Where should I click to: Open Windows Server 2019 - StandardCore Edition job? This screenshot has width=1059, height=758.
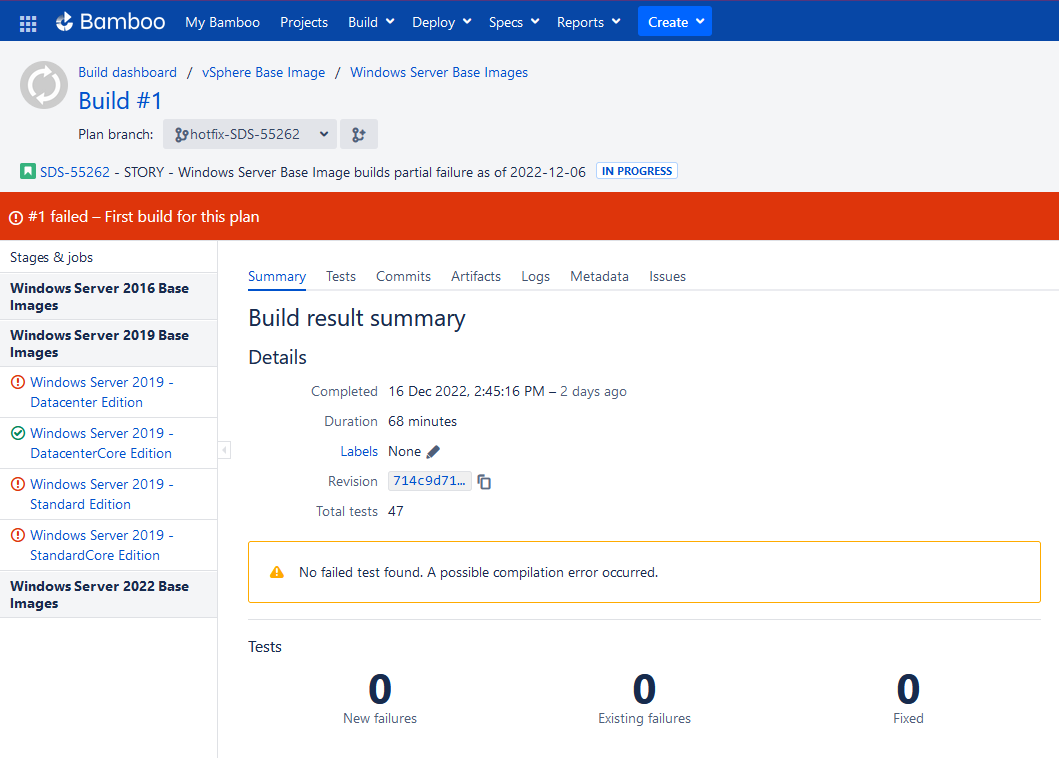click(102, 545)
